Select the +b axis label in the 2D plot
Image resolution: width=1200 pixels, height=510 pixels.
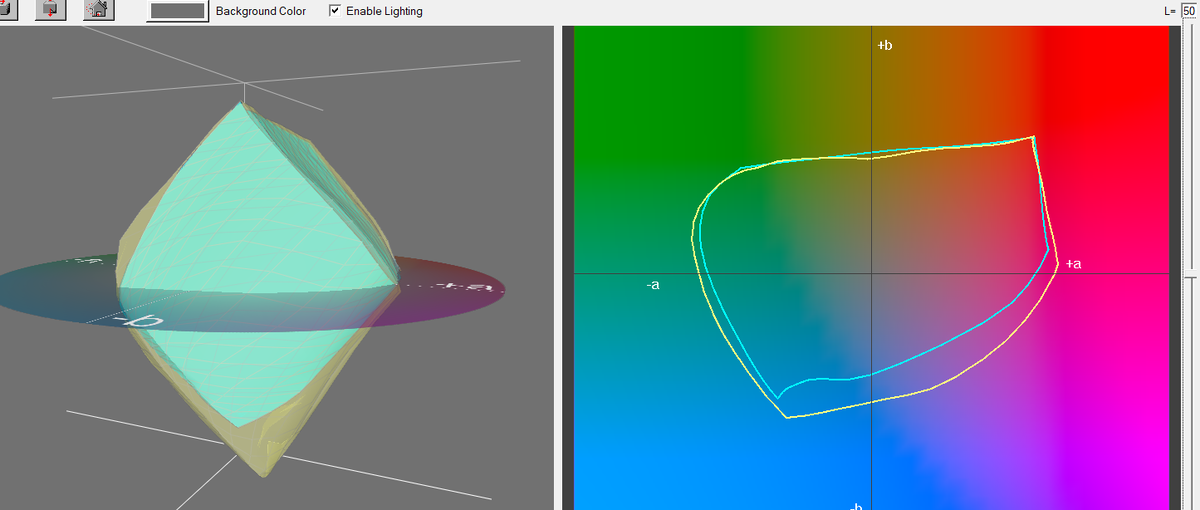point(884,45)
